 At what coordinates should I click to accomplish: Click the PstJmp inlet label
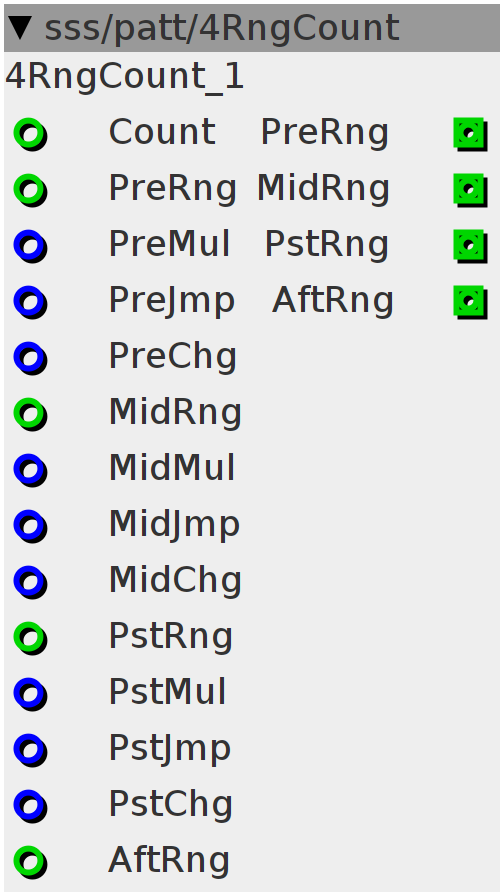point(170,749)
